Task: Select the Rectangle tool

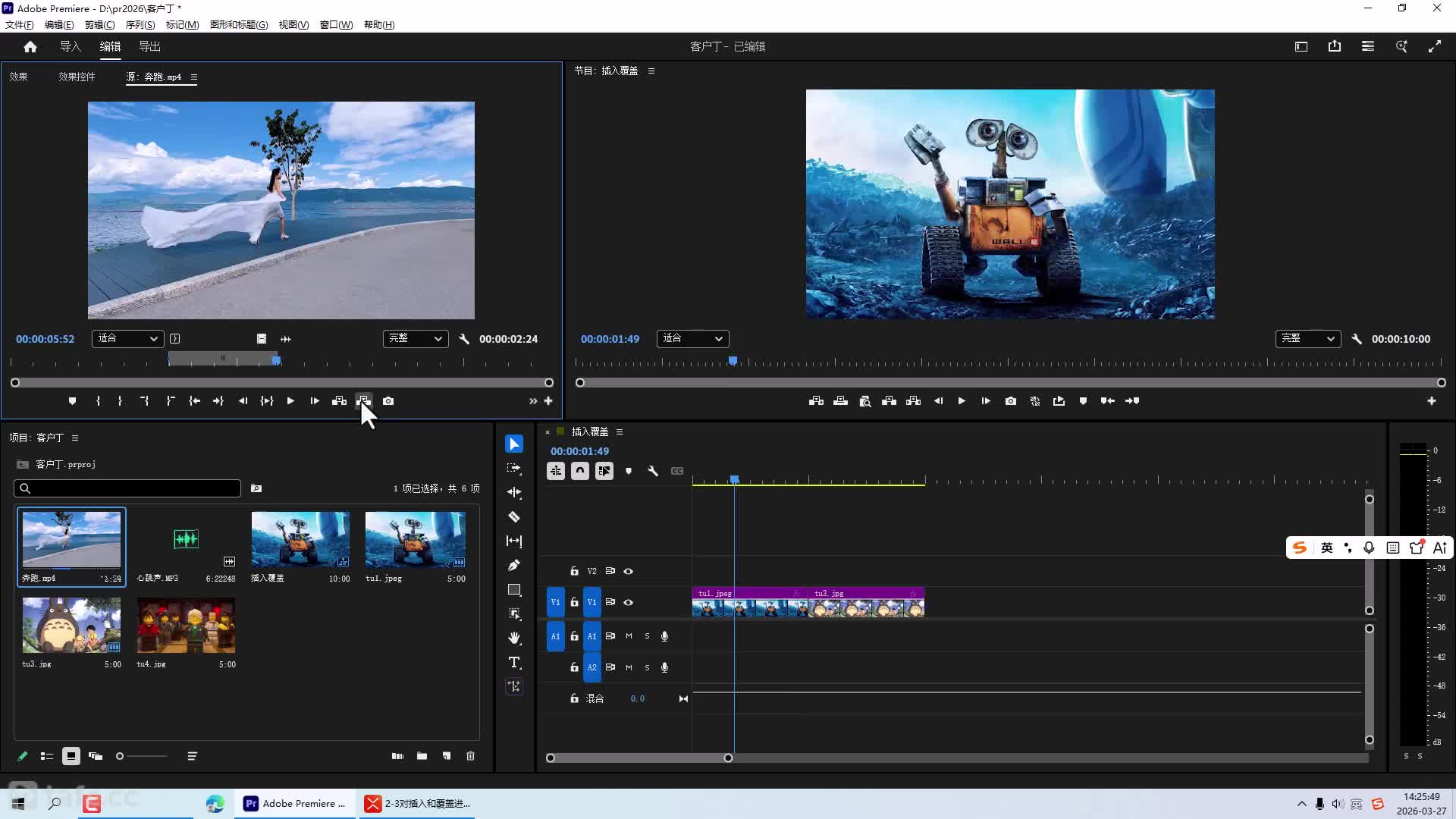Action: coord(514,589)
